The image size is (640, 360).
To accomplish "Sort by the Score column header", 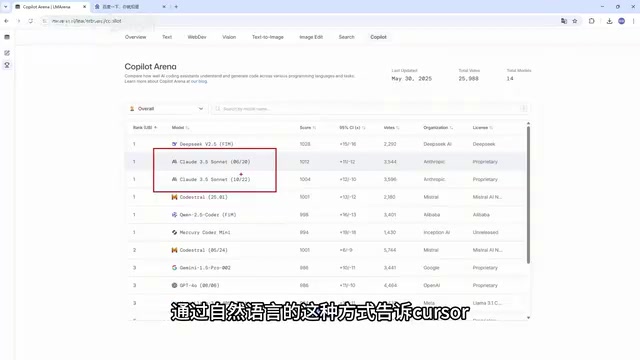I will pos(308,128).
